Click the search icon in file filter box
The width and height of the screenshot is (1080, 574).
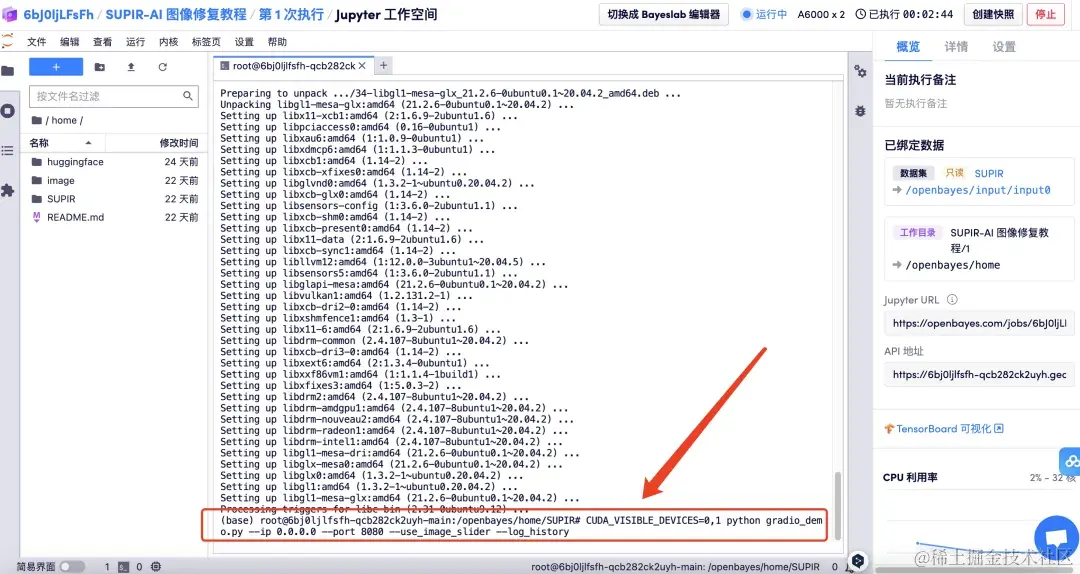tap(187, 96)
